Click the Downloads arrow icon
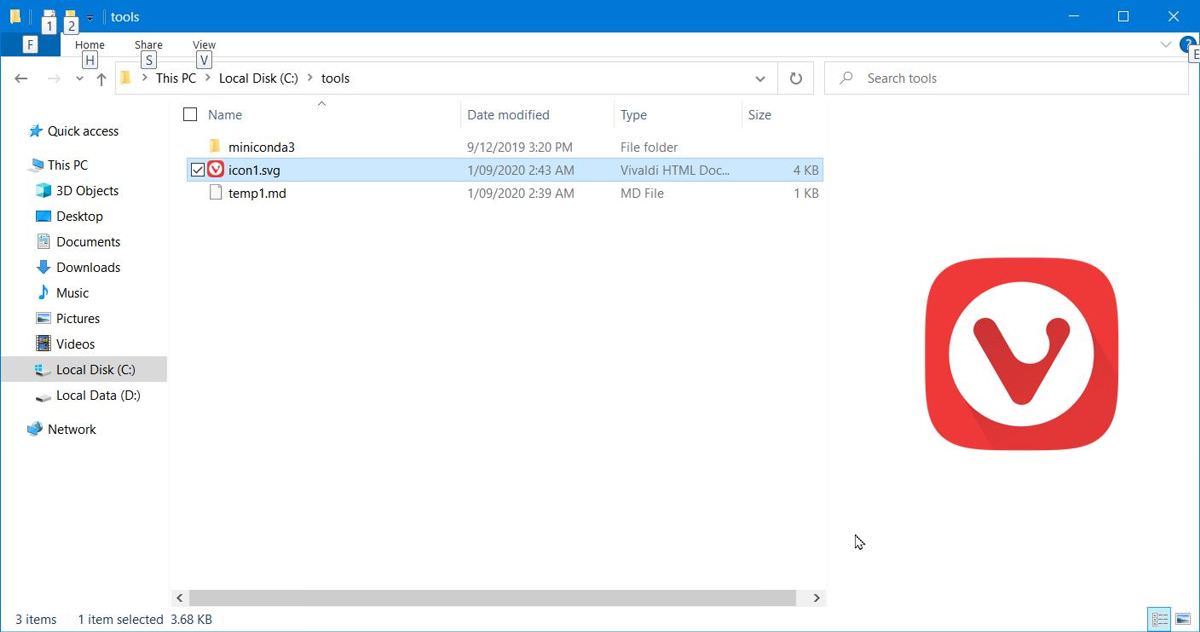 pos(43,267)
